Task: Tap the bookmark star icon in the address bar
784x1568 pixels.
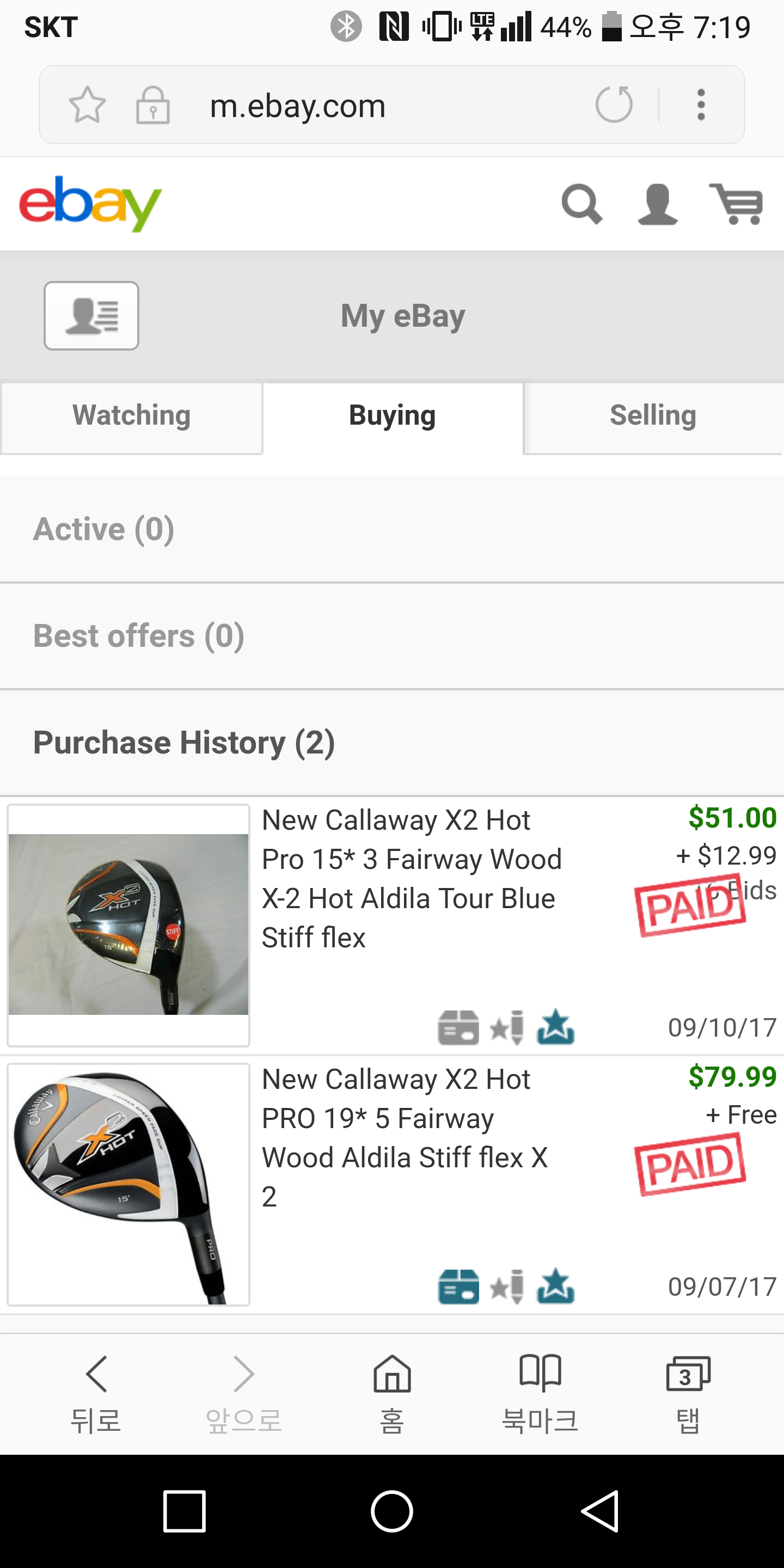Action: coord(87,105)
